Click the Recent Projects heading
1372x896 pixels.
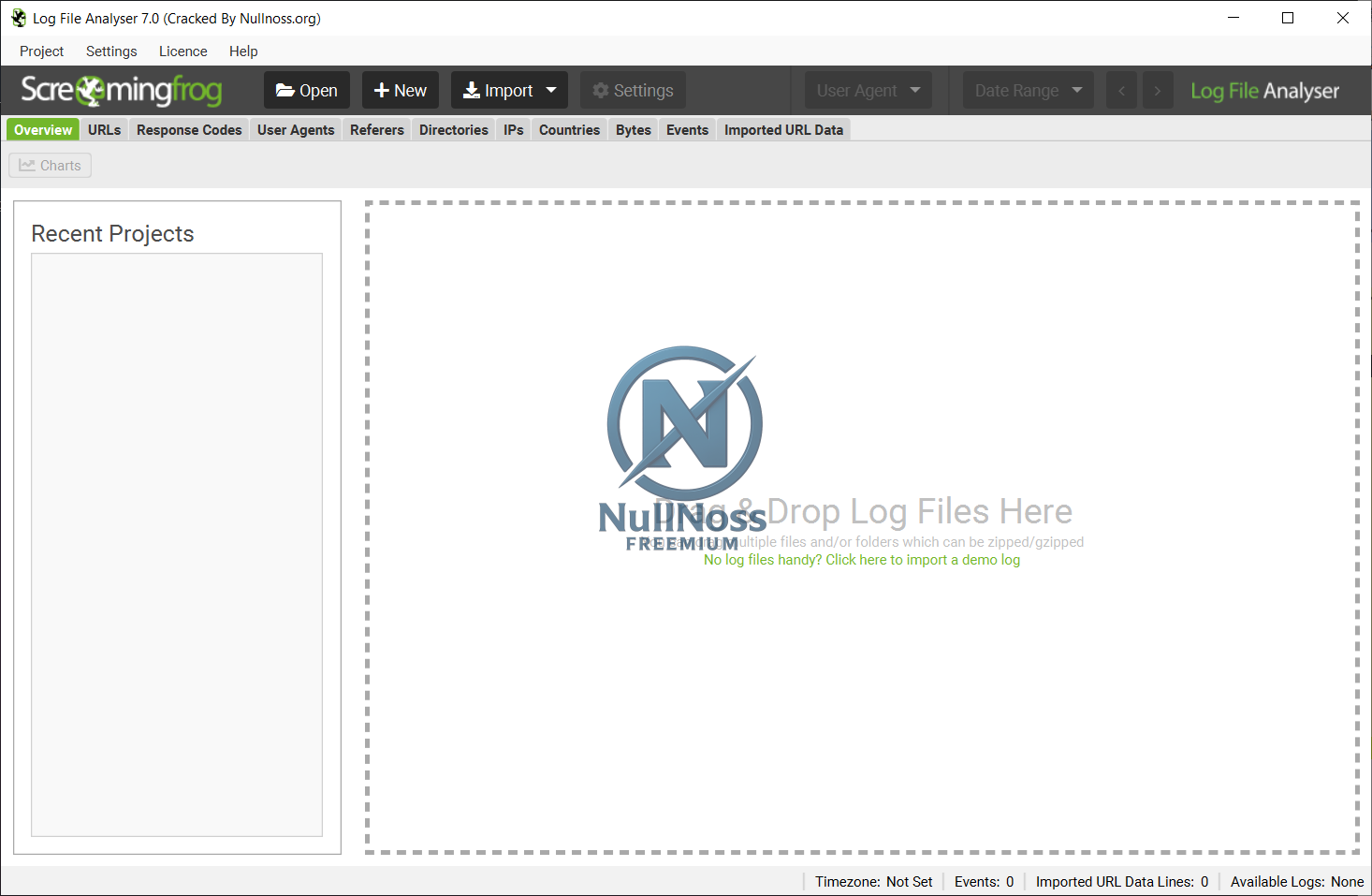112,234
